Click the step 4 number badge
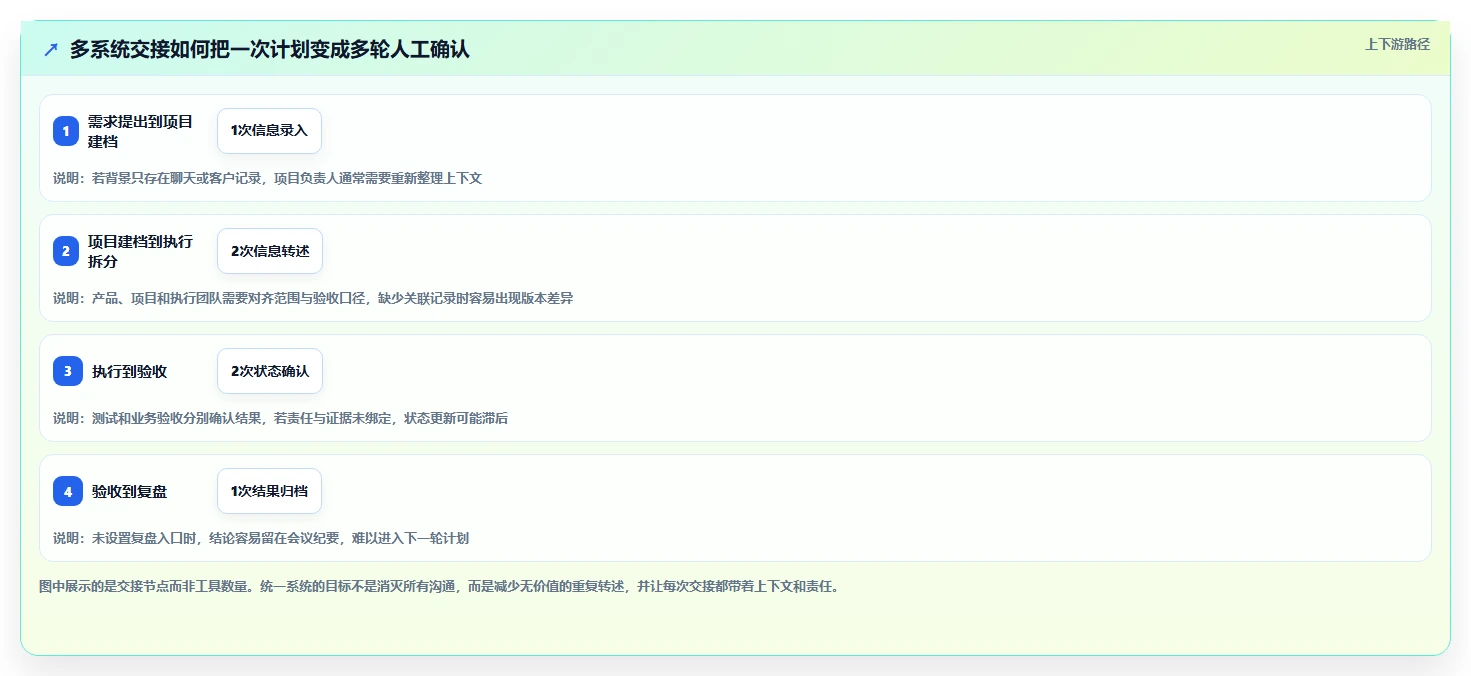This screenshot has width=1471, height=676. point(66,491)
